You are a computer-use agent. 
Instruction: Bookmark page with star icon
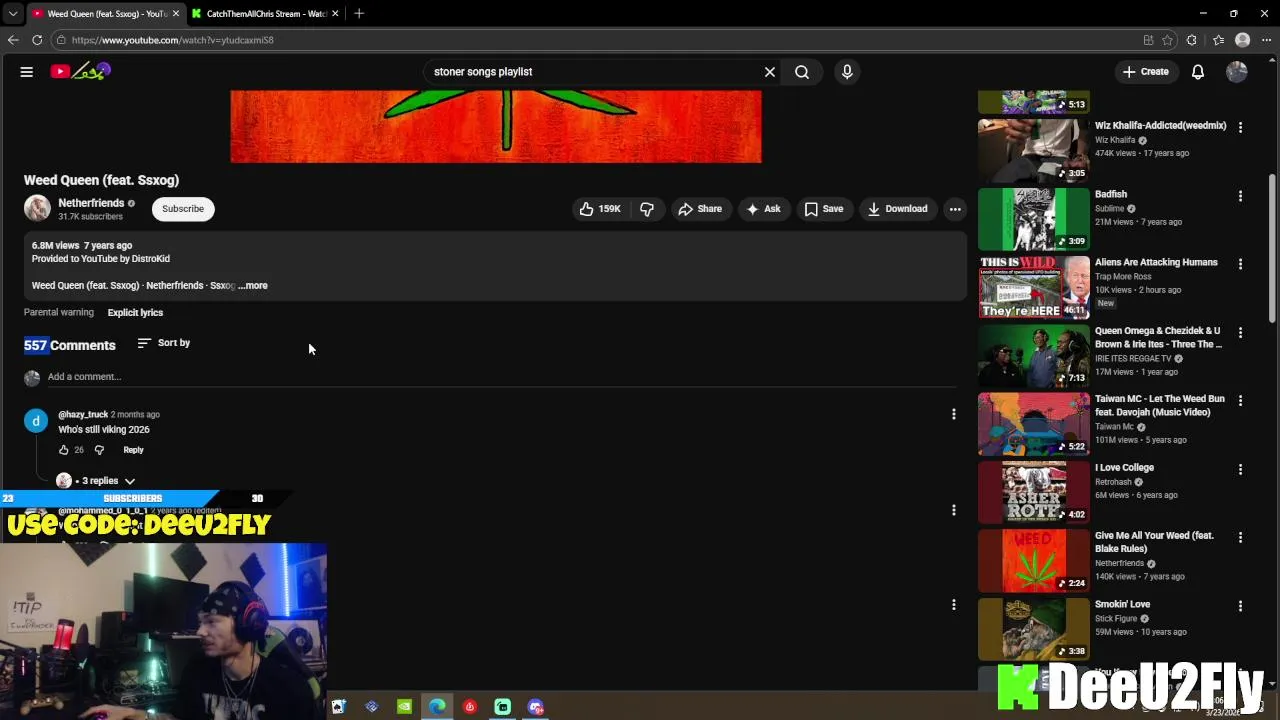pos(1167,40)
